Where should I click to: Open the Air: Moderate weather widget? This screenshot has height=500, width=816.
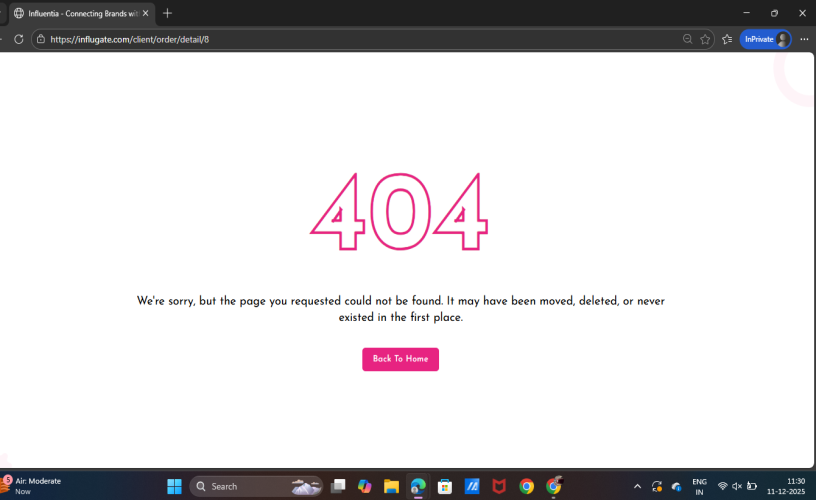35,486
